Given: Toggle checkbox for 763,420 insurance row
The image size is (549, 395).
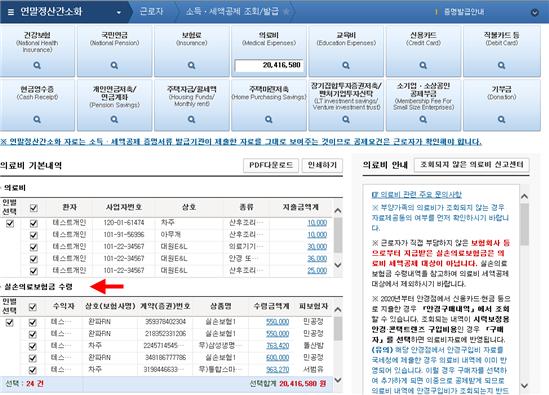Looking at the screenshot, I should click(33, 346).
